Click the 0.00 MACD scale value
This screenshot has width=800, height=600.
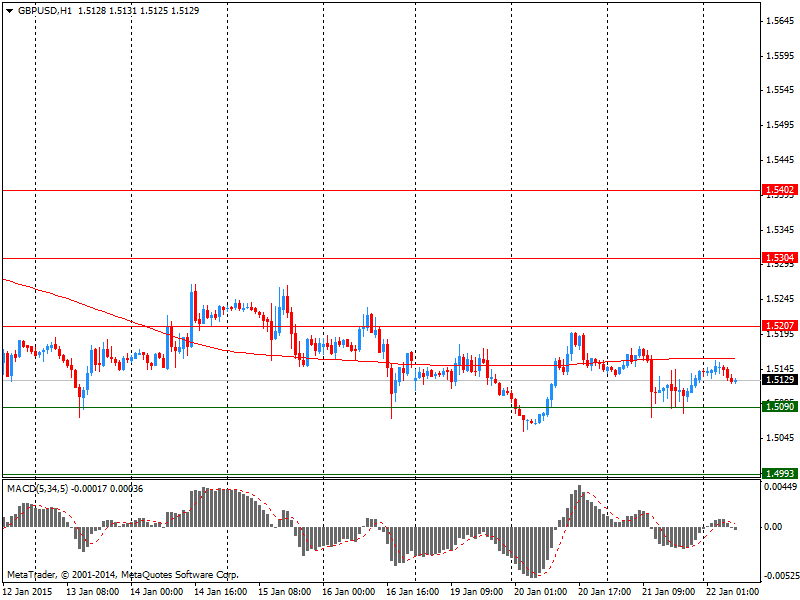click(773, 527)
